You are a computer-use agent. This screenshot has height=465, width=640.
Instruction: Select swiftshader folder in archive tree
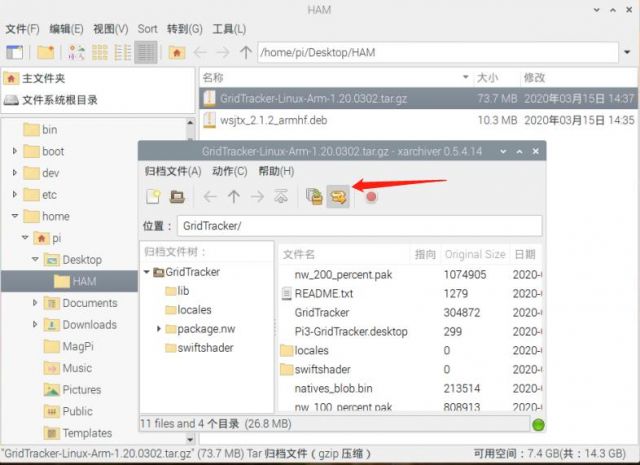click(200, 348)
